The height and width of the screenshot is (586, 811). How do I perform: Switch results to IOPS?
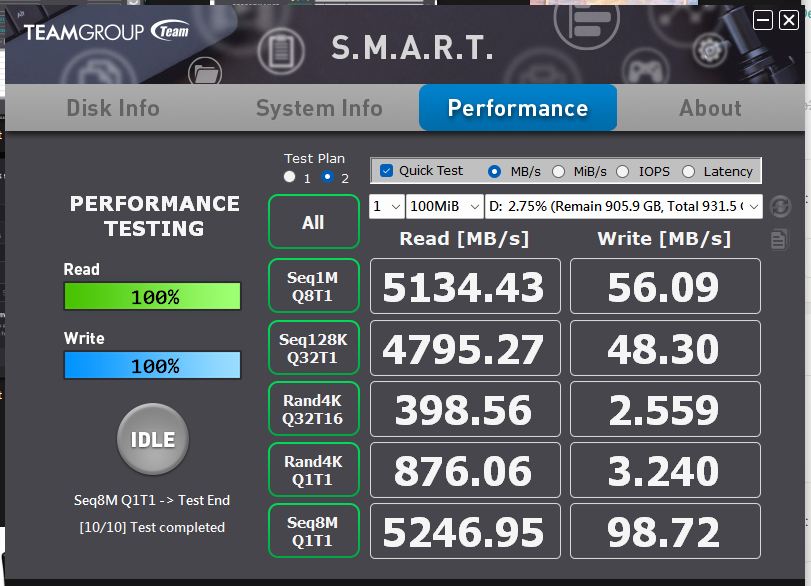pos(623,171)
